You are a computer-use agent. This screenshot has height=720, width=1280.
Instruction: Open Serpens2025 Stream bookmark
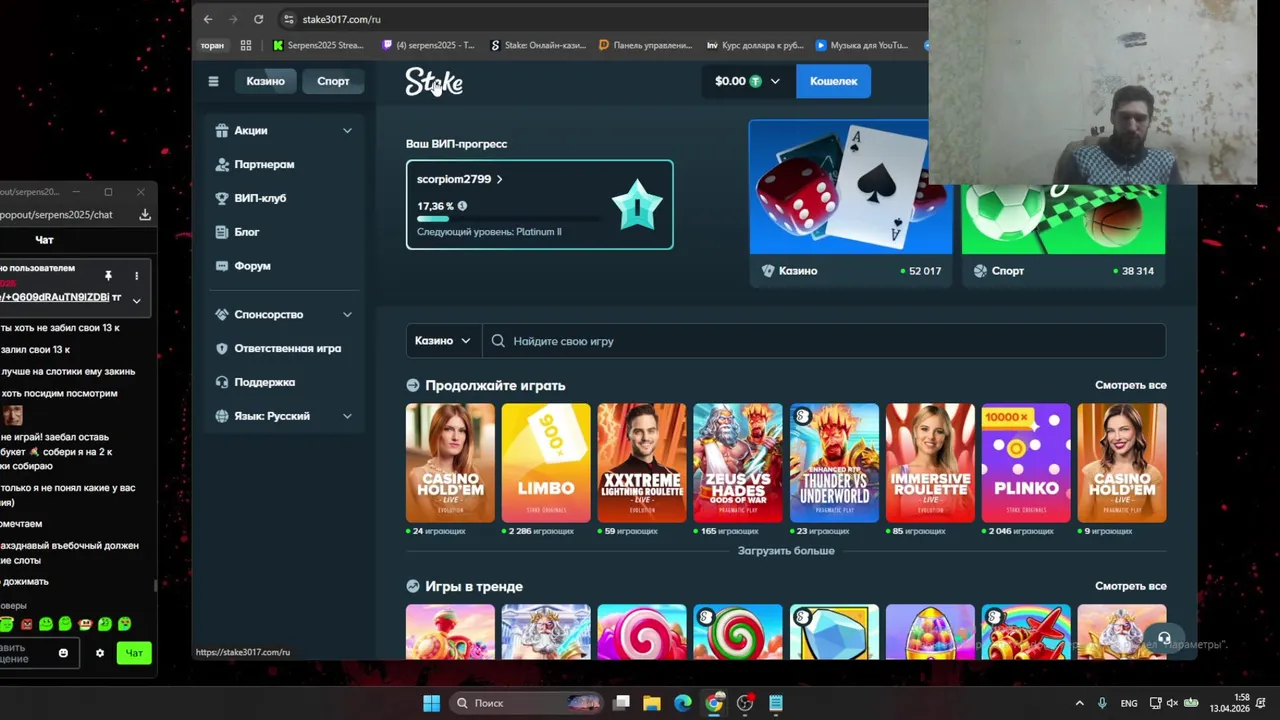pyautogui.click(x=318, y=45)
